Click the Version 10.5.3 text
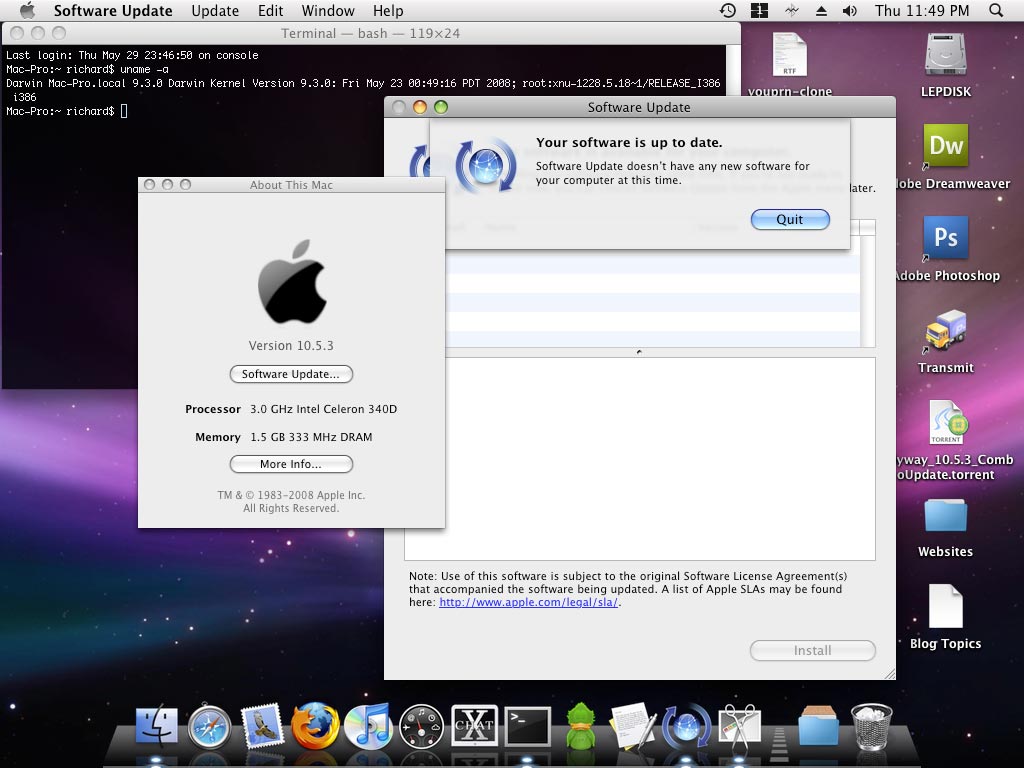 291,345
